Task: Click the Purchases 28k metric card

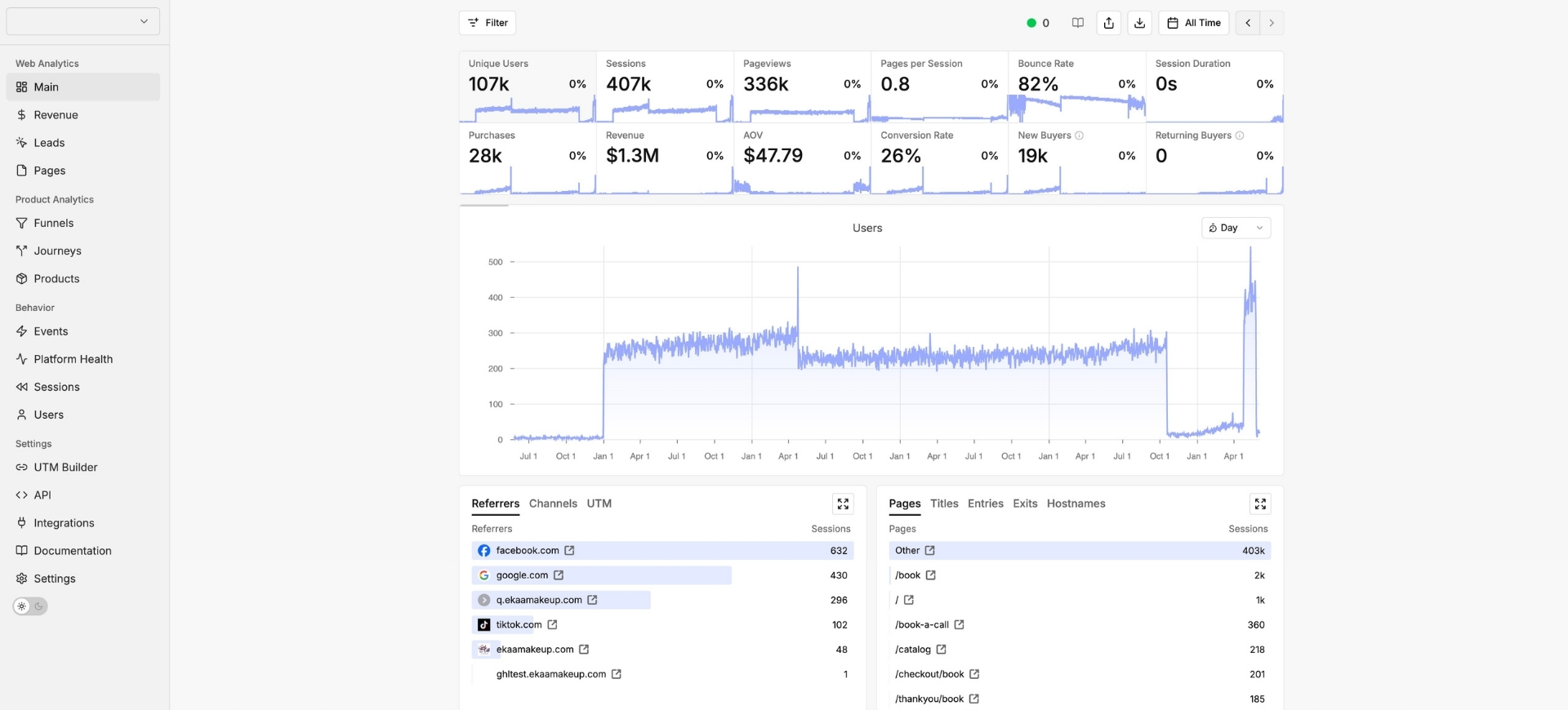Action: (528, 159)
